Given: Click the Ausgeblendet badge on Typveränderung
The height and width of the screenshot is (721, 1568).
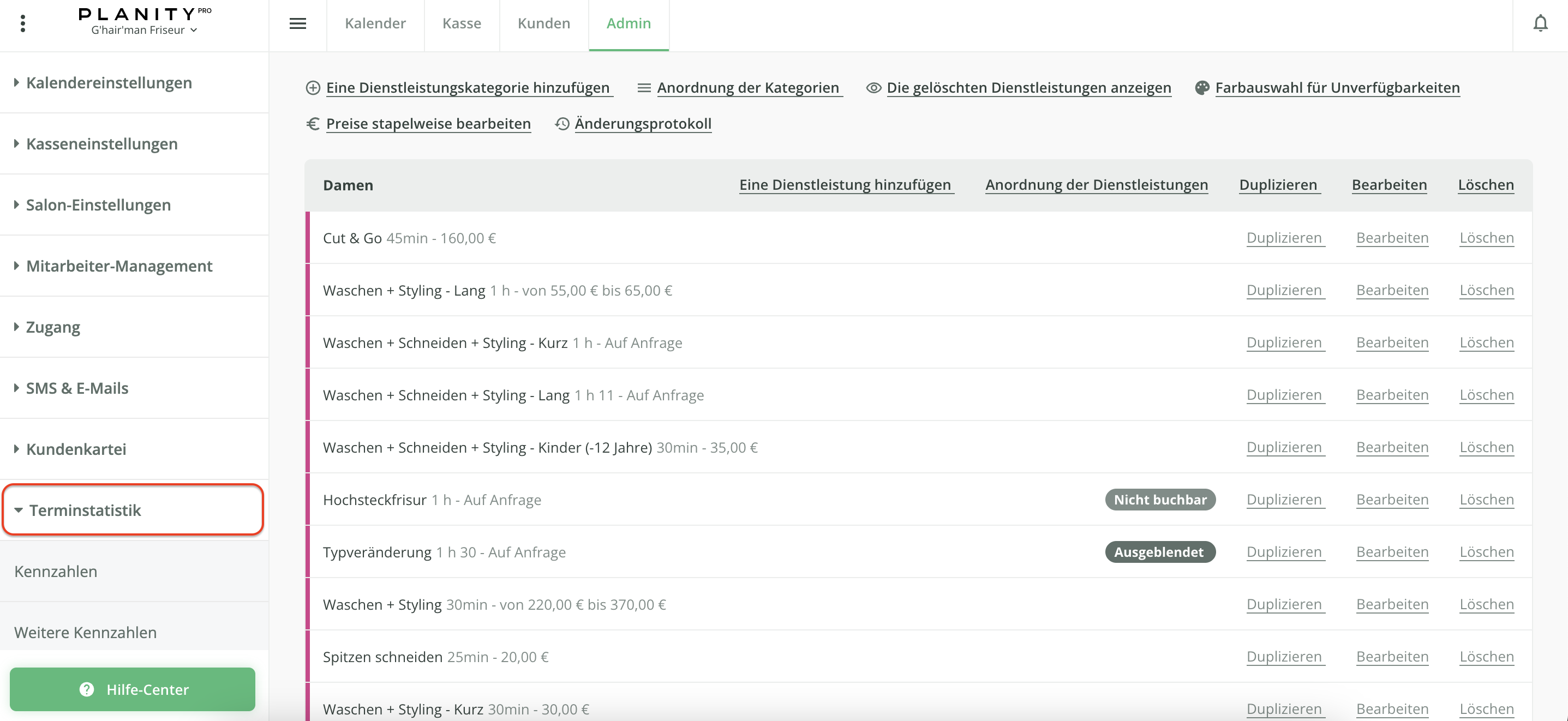Looking at the screenshot, I should (x=1159, y=552).
